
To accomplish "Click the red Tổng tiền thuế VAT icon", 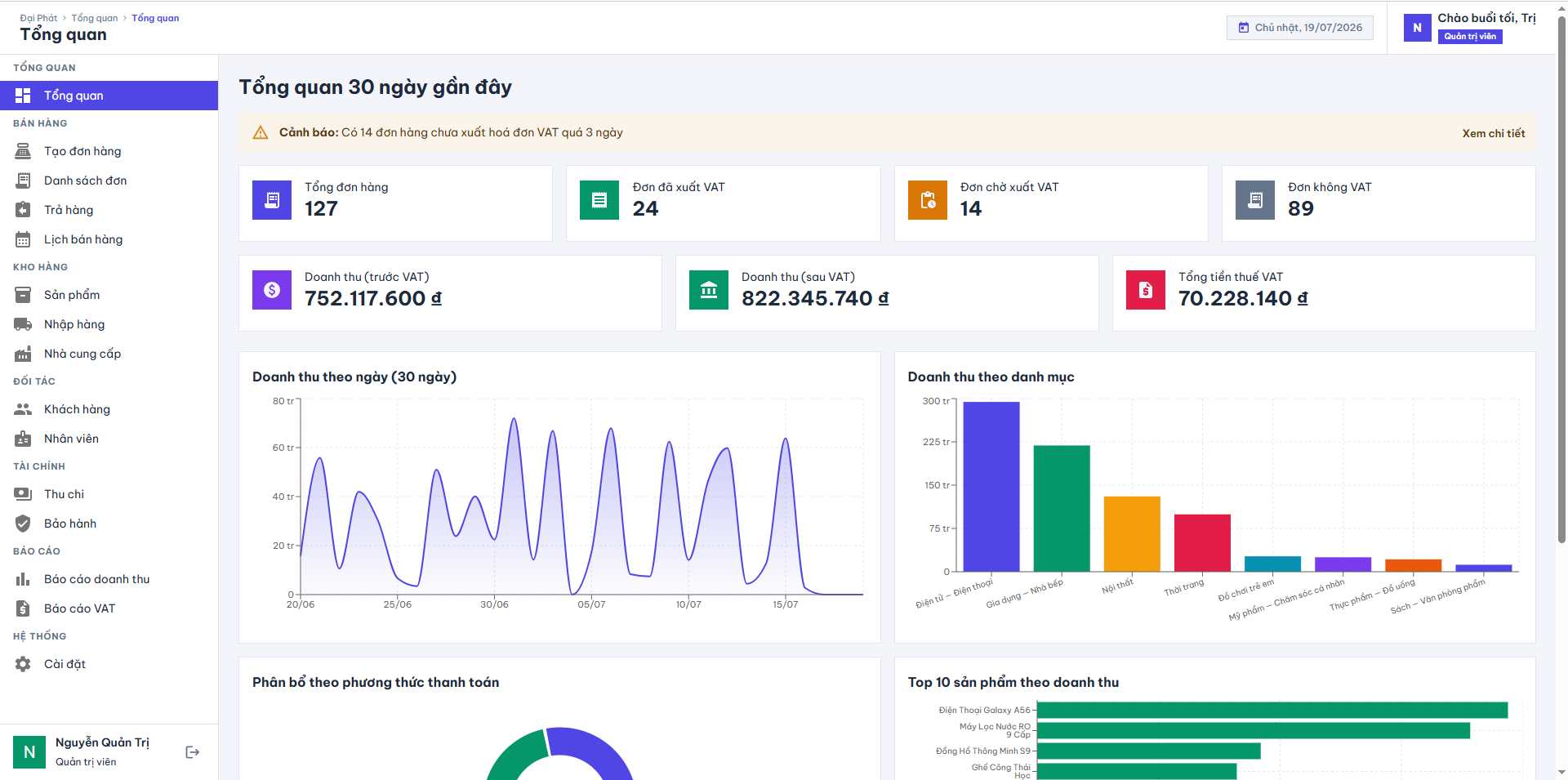I will pyautogui.click(x=1146, y=290).
